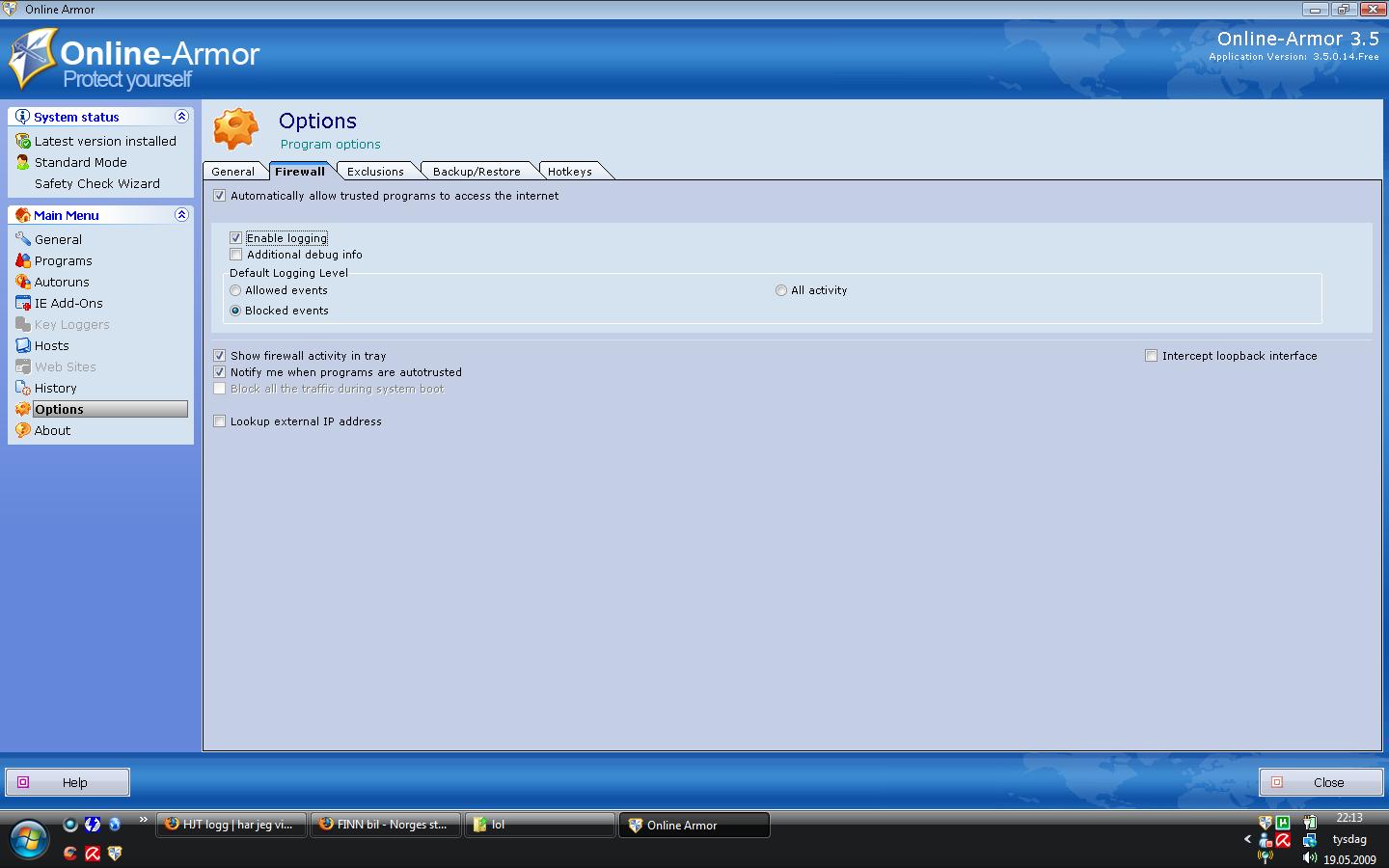Select Options in the Main Menu sidebar
Viewport: 1389px width, 868px height.
(x=101, y=409)
